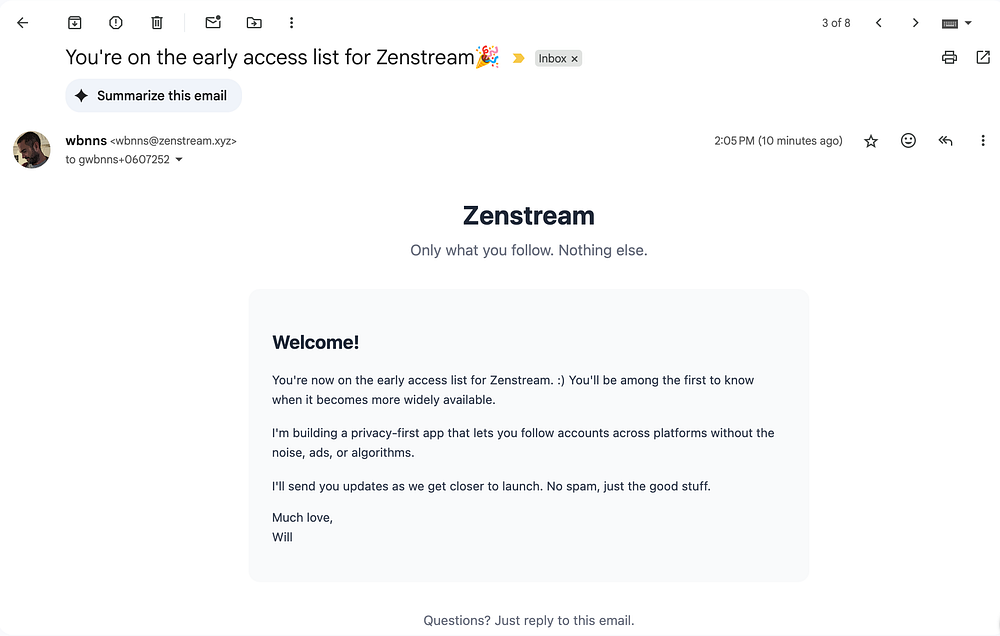Open the toolbar's More options menu

click(x=291, y=22)
